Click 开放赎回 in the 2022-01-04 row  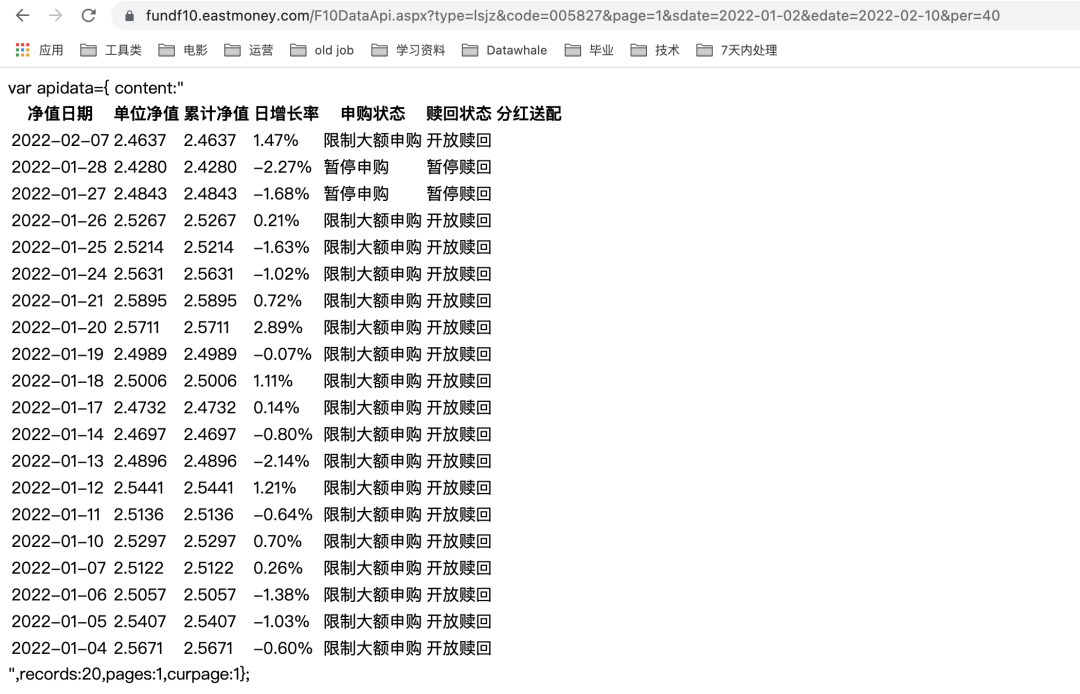459,649
